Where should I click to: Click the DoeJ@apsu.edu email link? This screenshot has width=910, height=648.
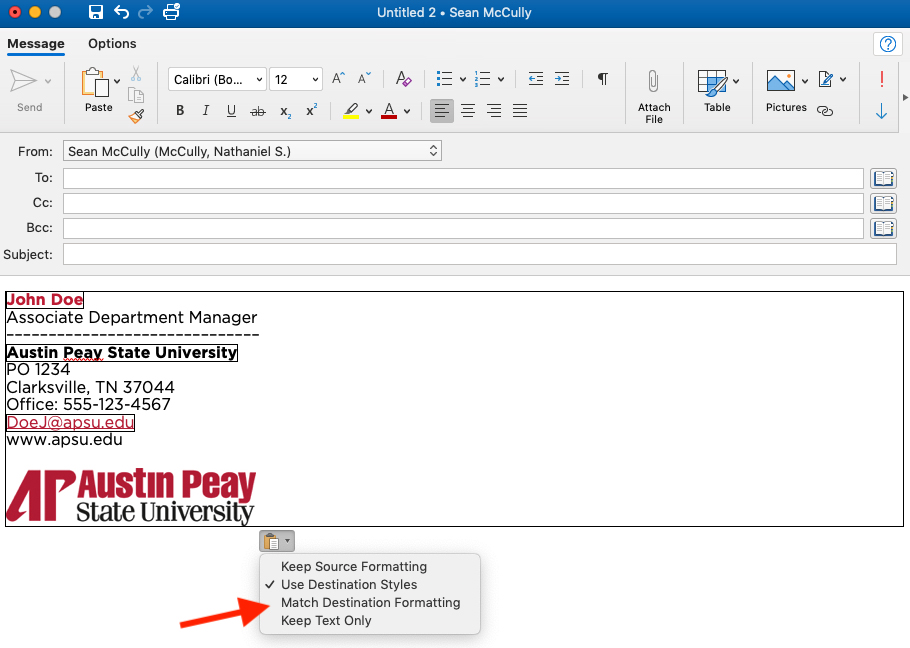(70, 423)
